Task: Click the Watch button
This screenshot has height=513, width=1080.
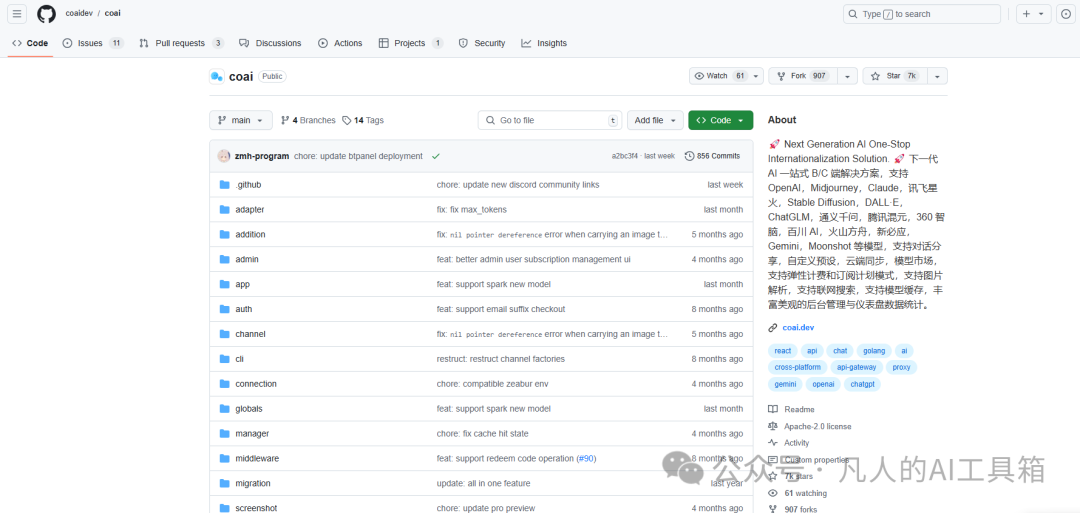Action: click(x=726, y=76)
